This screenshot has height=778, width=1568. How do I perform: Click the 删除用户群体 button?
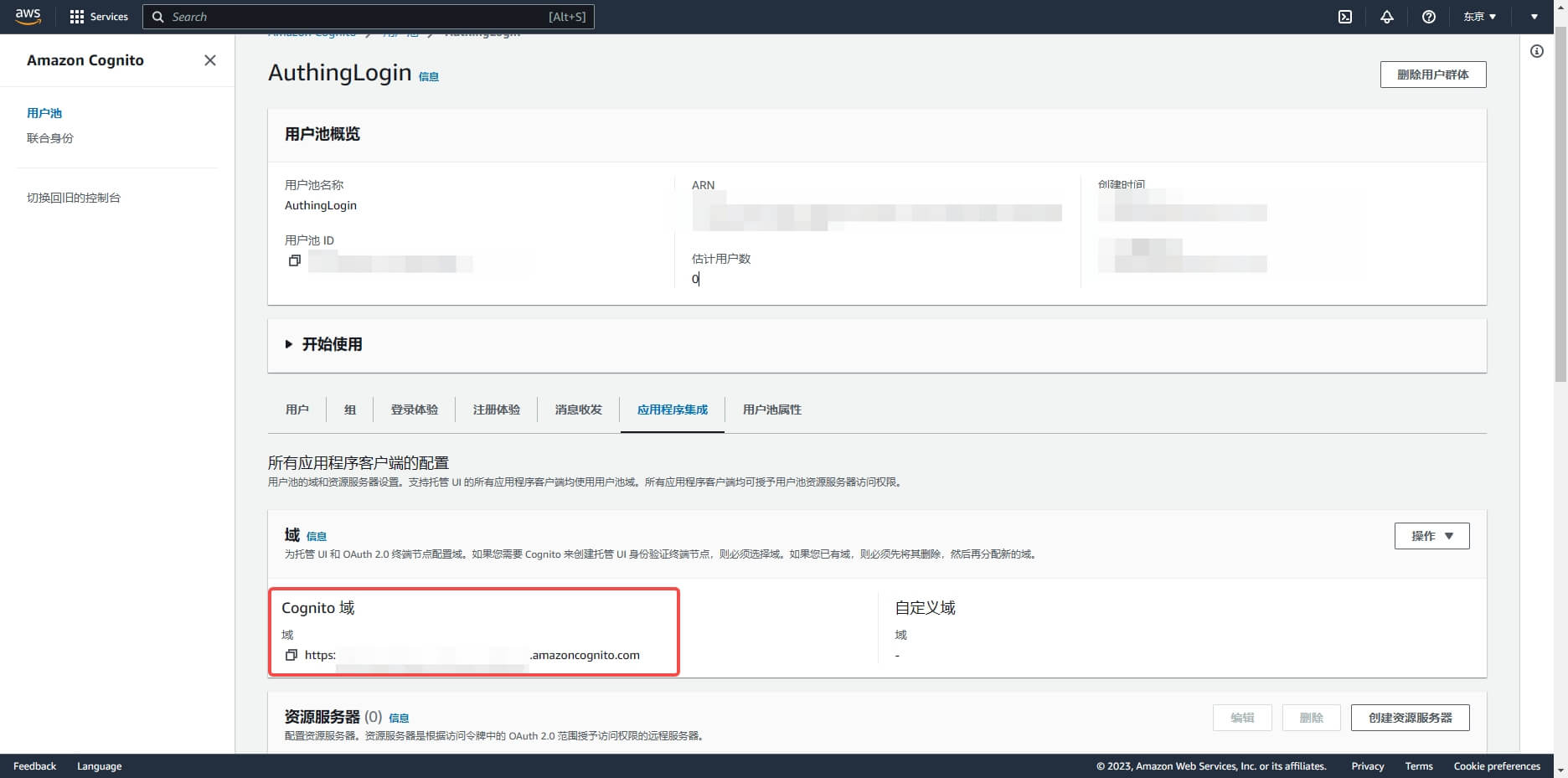pos(1432,75)
